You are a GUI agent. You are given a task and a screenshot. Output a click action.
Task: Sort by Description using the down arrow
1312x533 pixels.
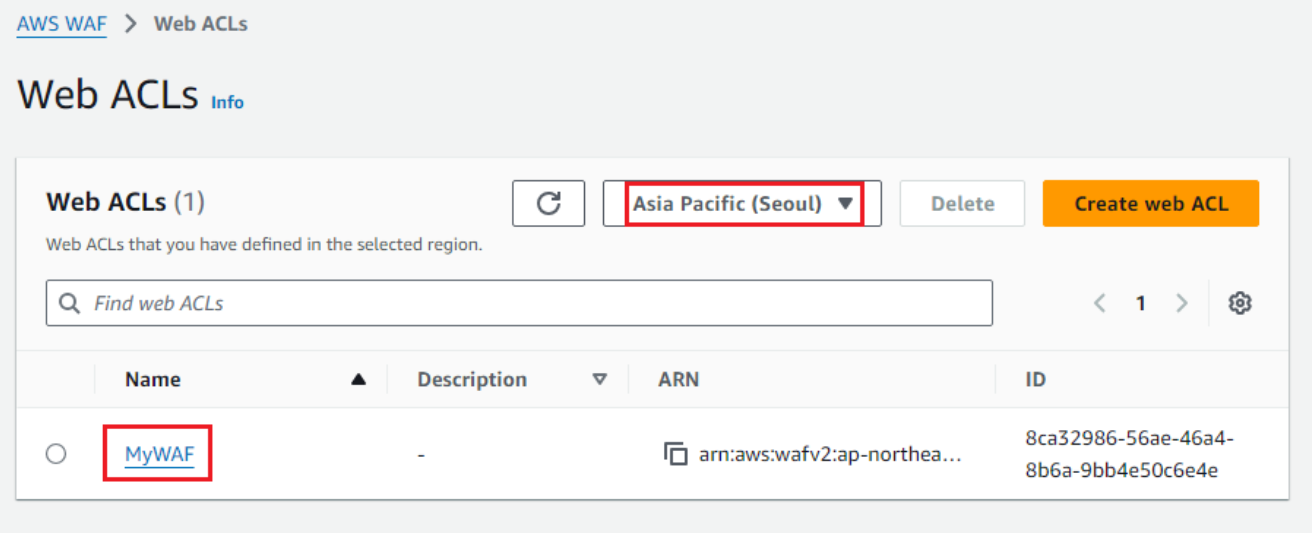(600, 380)
